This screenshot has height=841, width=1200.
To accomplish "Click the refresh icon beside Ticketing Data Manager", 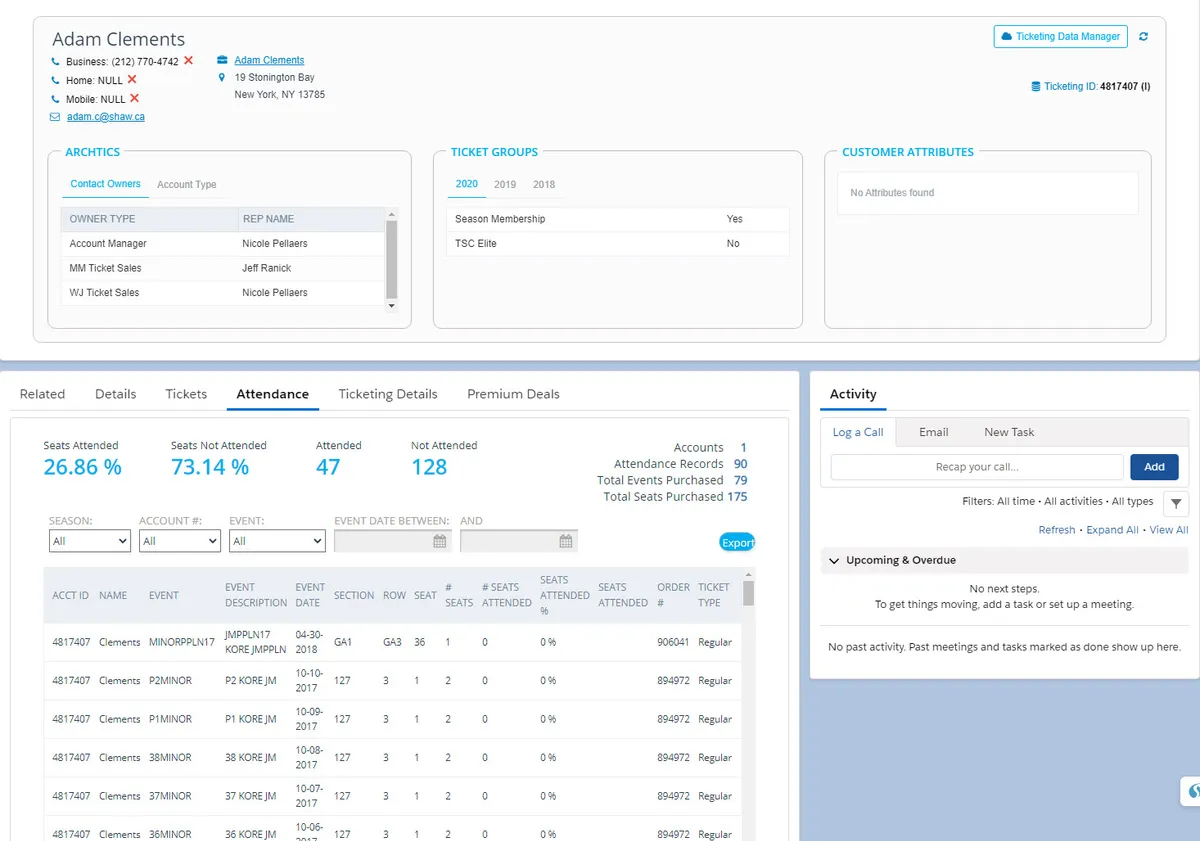I will [1143, 37].
